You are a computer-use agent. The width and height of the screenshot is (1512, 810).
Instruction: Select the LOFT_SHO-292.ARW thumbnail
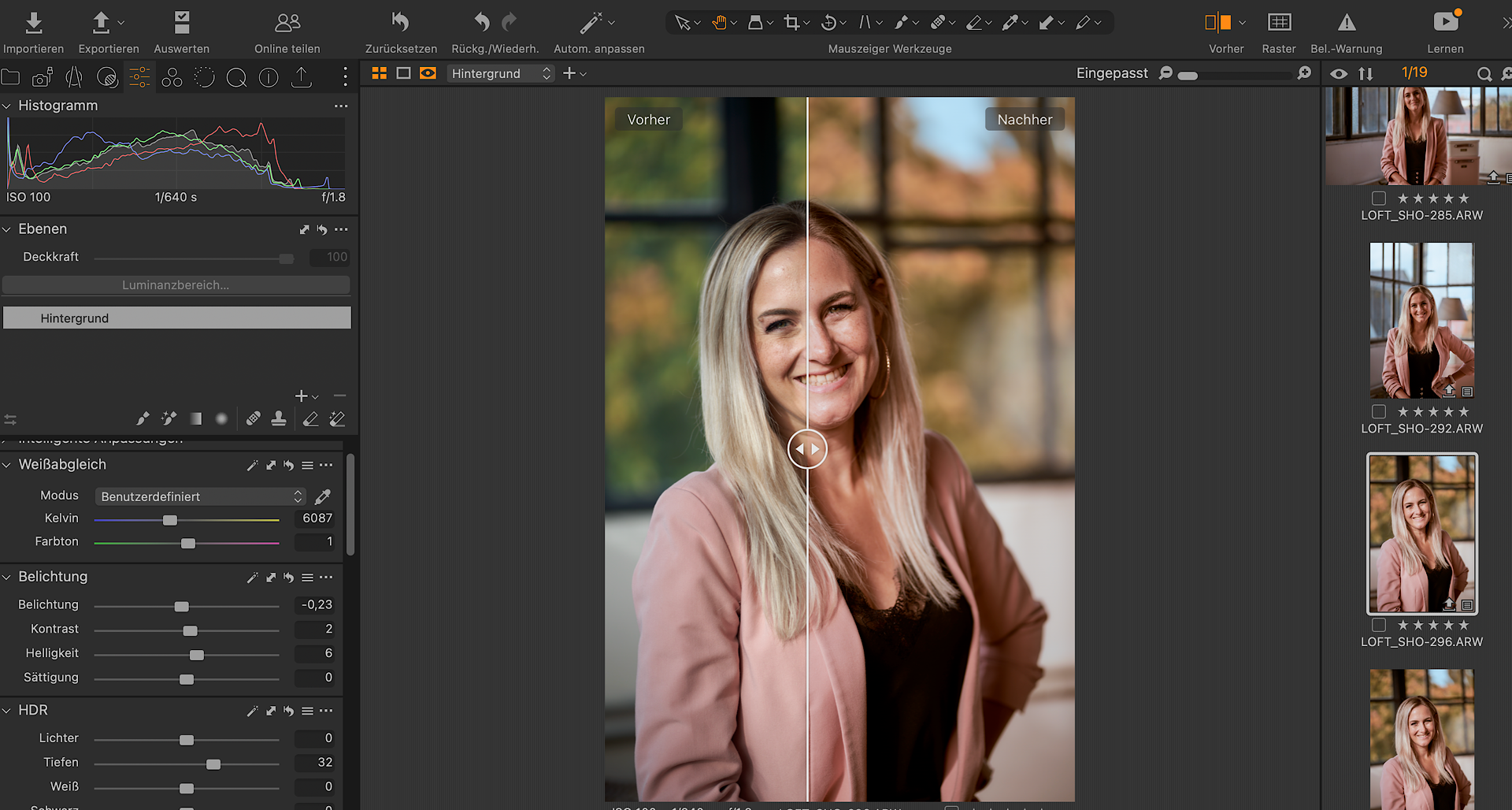pyautogui.click(x=1421, y=320)
